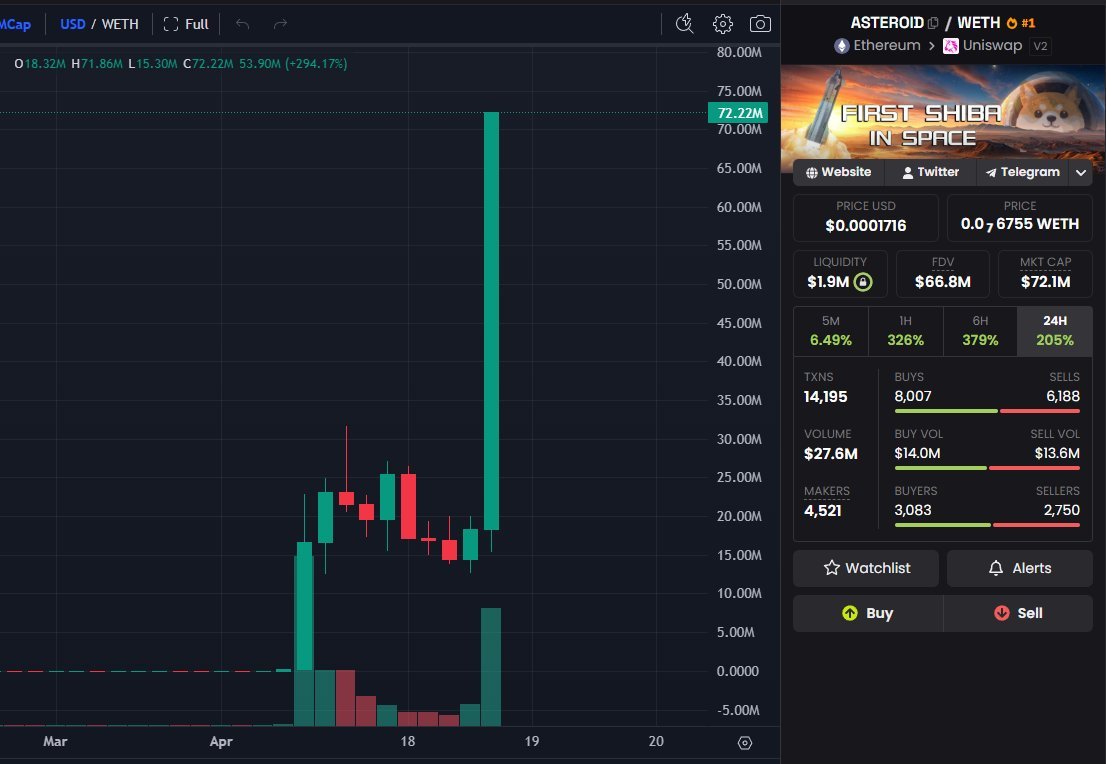
Task: Open the chart settings gear
Action: [723, 23]
